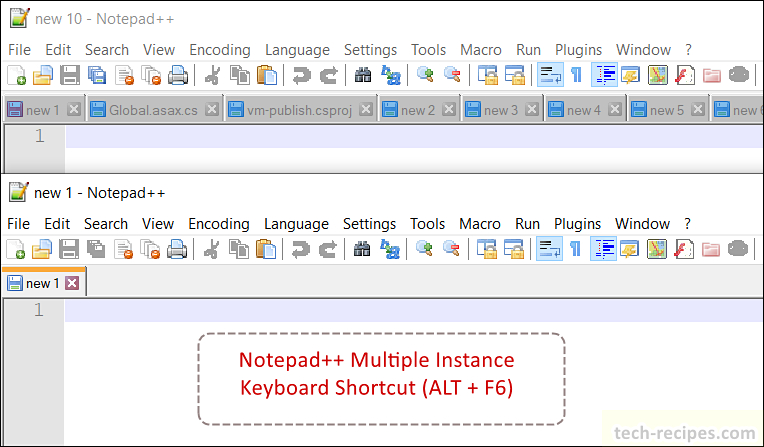Click Print icon in new 1 window
The height and width of the screenshot is (447, 764).
(177, 249)
